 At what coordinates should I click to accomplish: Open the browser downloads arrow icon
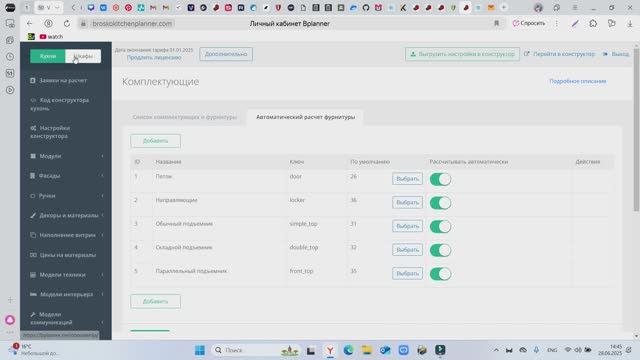coord(630,24)
